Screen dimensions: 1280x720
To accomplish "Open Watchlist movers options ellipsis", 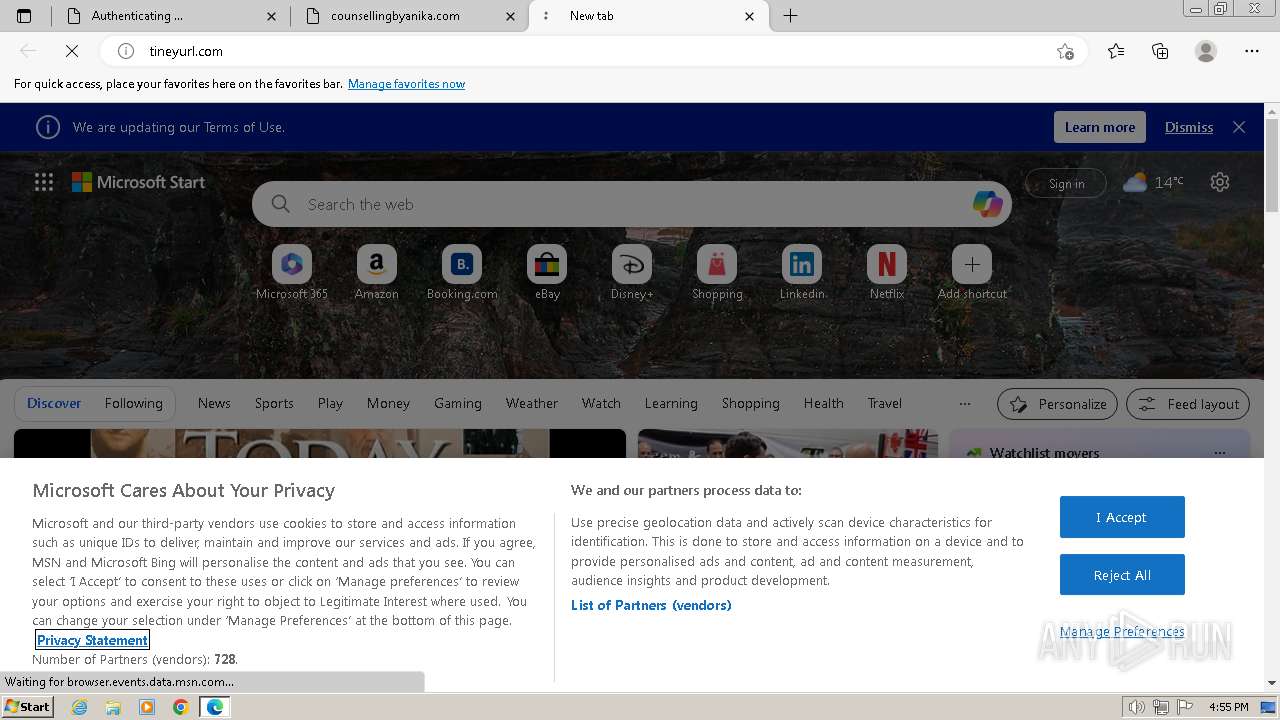I will click(1219, 453).
